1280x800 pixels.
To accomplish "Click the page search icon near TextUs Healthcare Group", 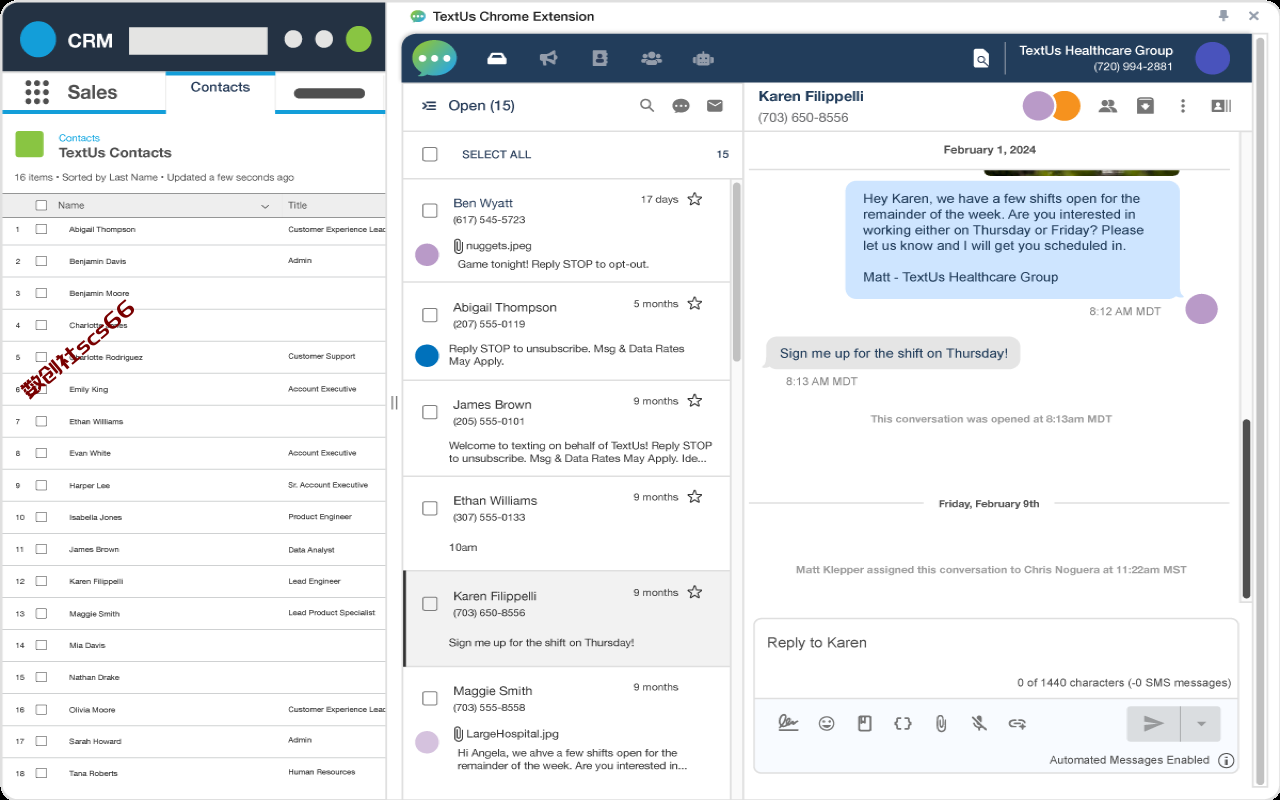I will (x=981, y=59).
